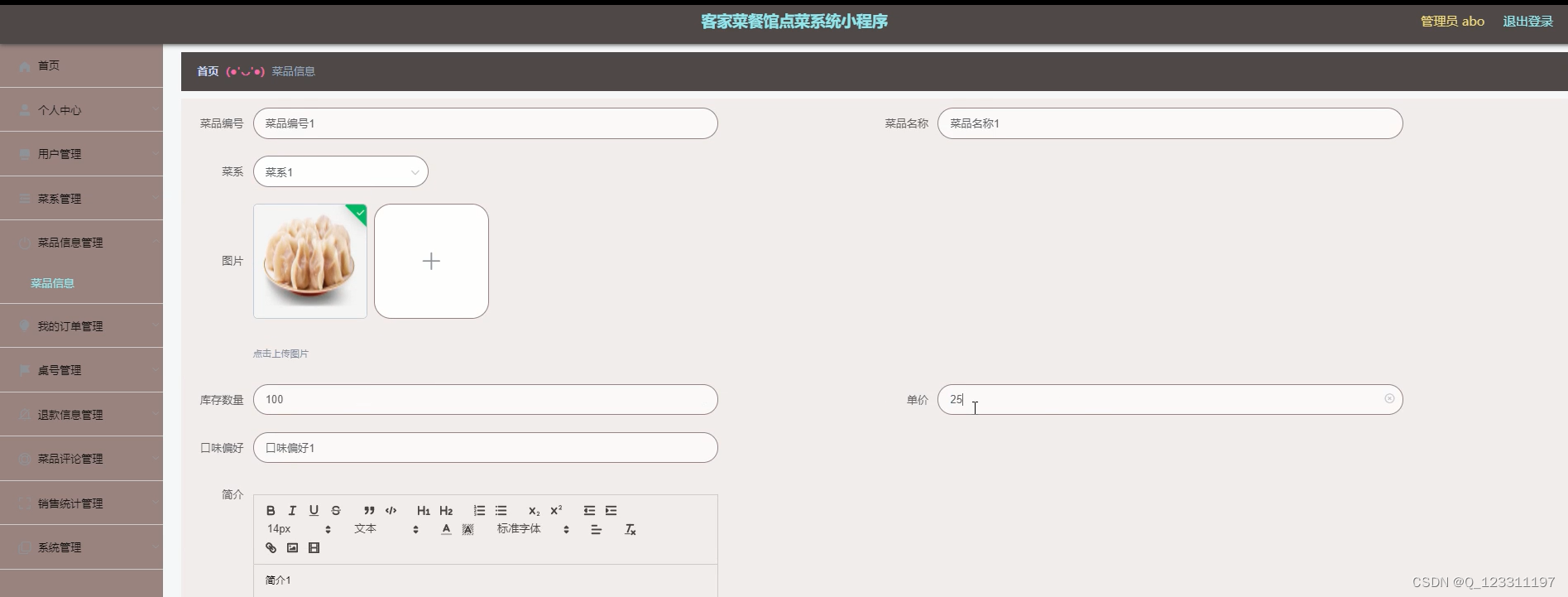The height and width of the screenshot is (597, 1568).
Task: Focus the 库存数量 input field
Action: tap(485, 399)
